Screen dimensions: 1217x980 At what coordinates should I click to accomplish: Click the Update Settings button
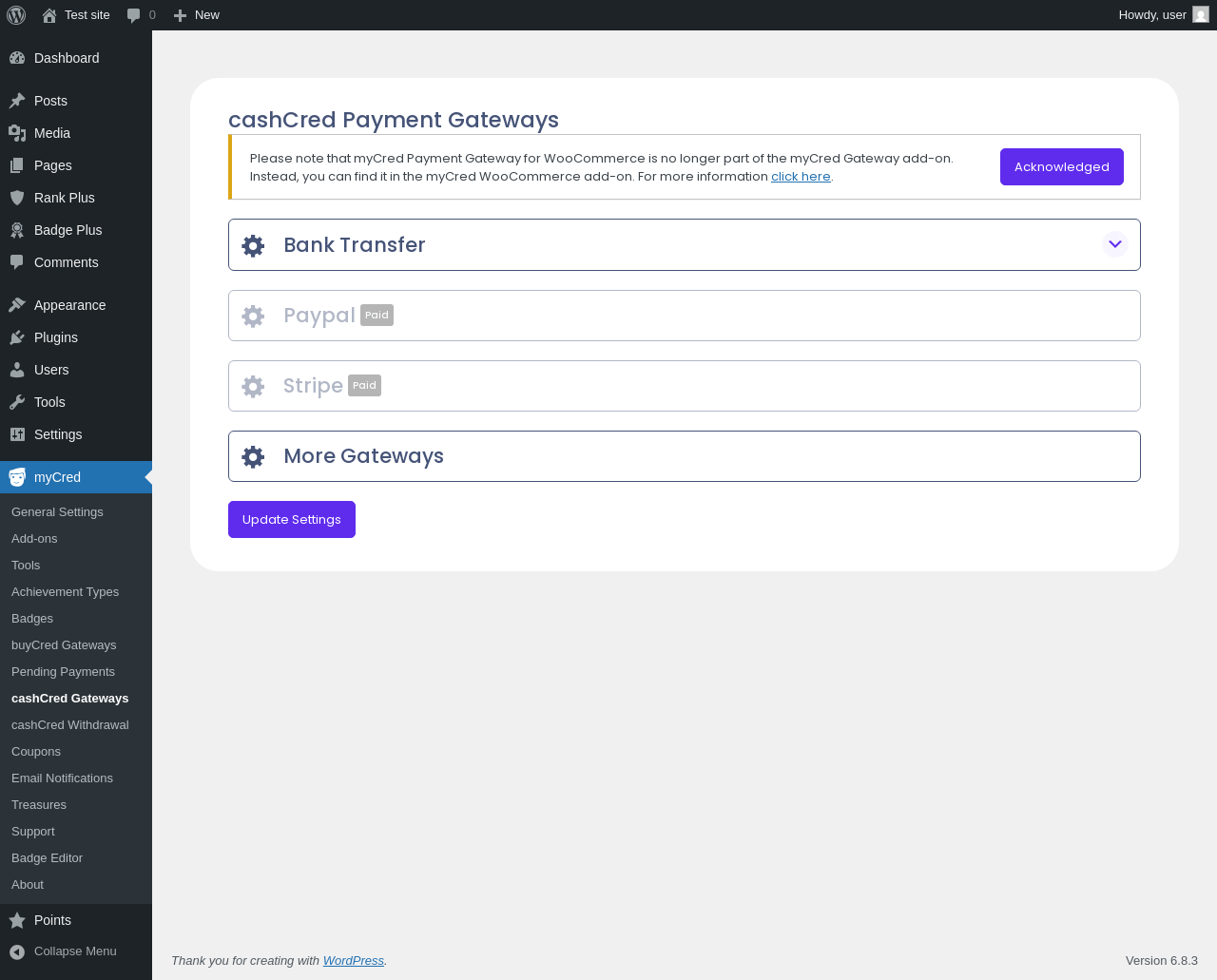291,519
